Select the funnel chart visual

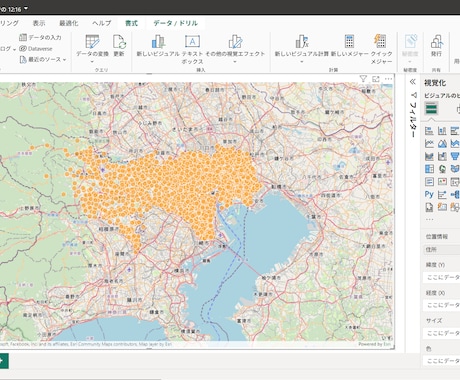(455, 156)
